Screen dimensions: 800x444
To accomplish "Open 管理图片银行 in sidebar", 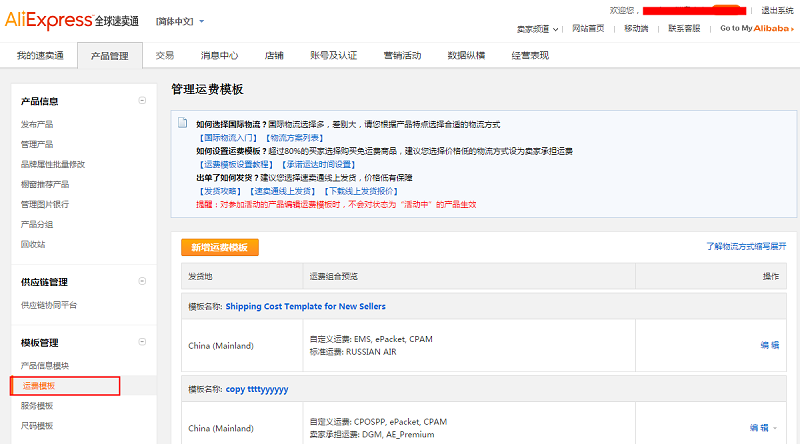I will (x=45, y=204).
